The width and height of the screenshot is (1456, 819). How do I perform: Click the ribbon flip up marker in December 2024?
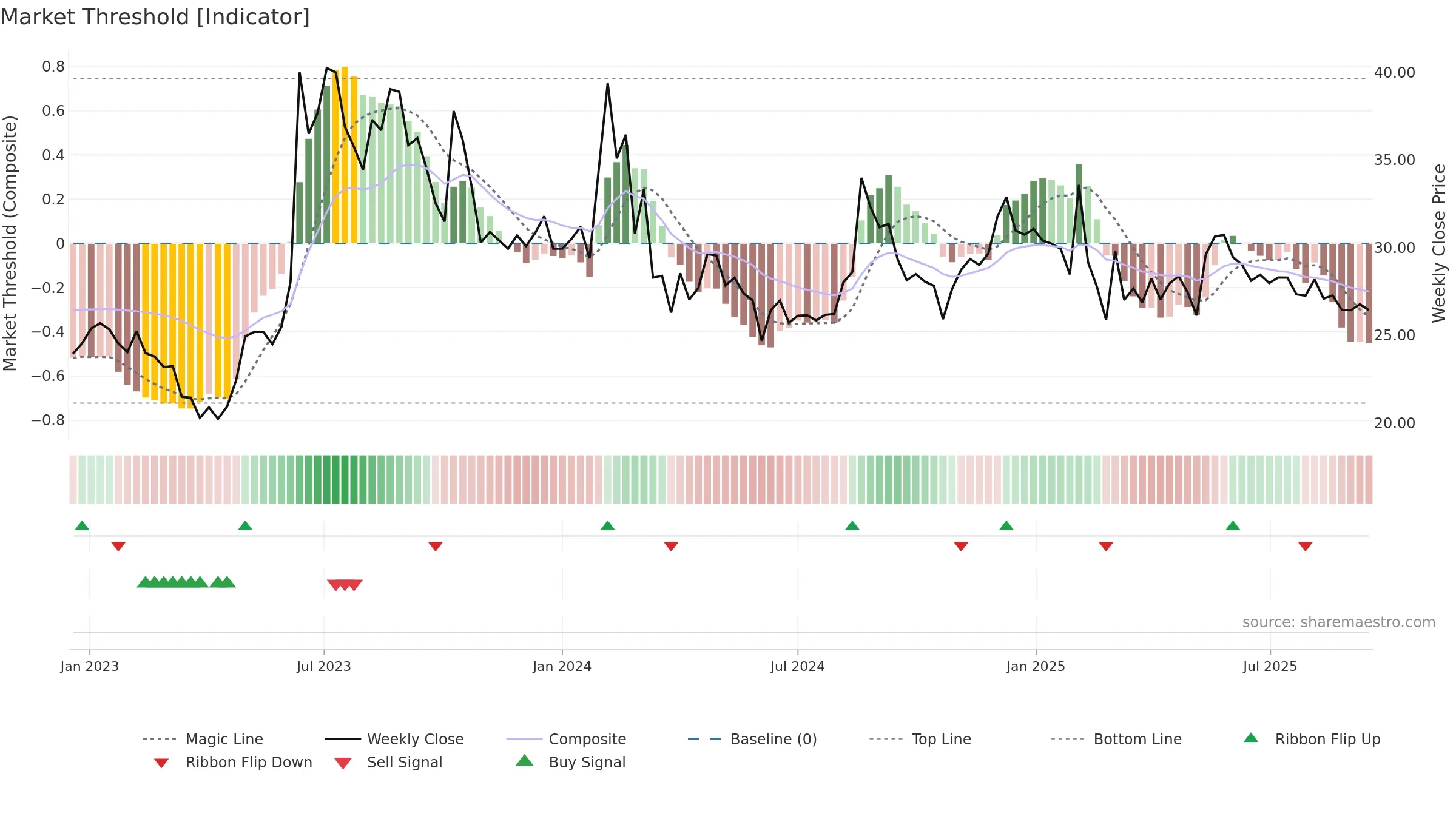[1006, 525]
